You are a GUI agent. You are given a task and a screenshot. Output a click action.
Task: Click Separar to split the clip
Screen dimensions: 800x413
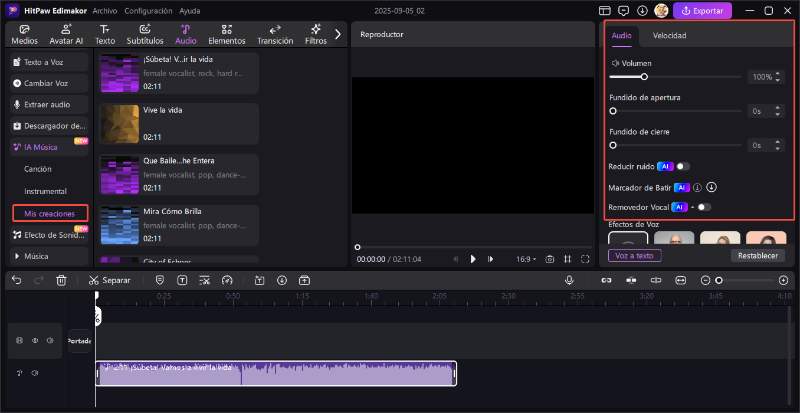pyautogui.click(x=110, y=280)
